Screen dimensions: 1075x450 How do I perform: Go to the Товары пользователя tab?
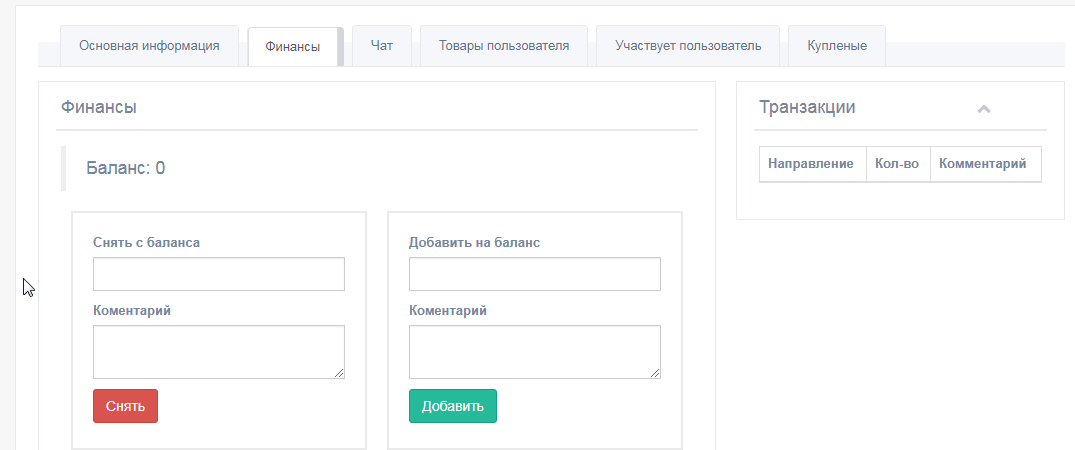504,46
